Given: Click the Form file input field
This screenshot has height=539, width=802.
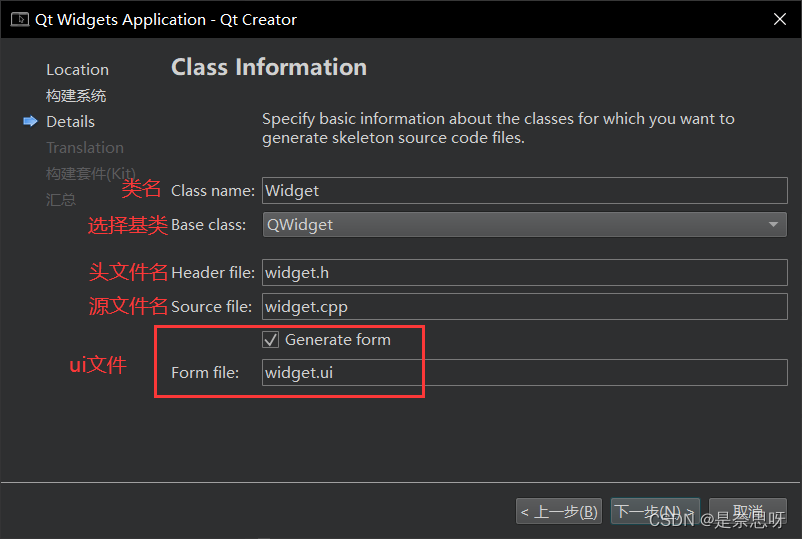Looking at the screenshot, I should point(525,373).
